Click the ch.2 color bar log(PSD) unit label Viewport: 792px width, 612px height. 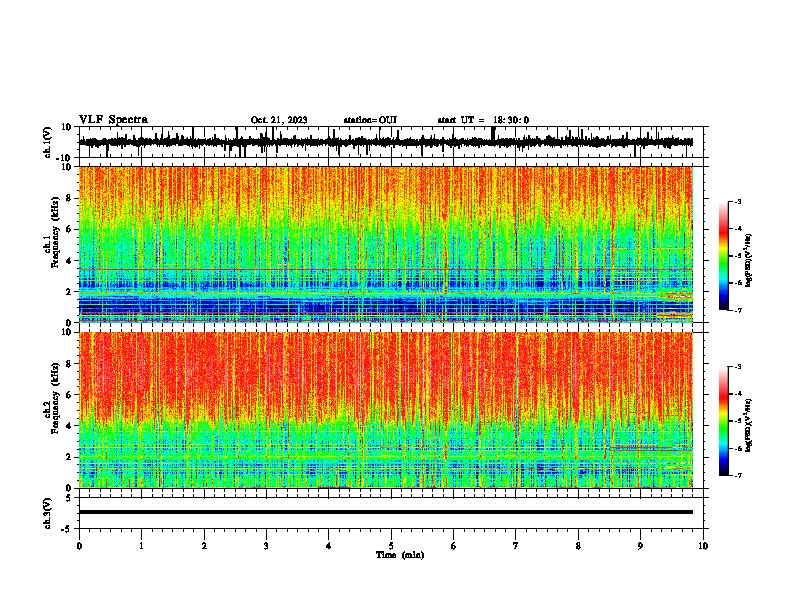749,425
